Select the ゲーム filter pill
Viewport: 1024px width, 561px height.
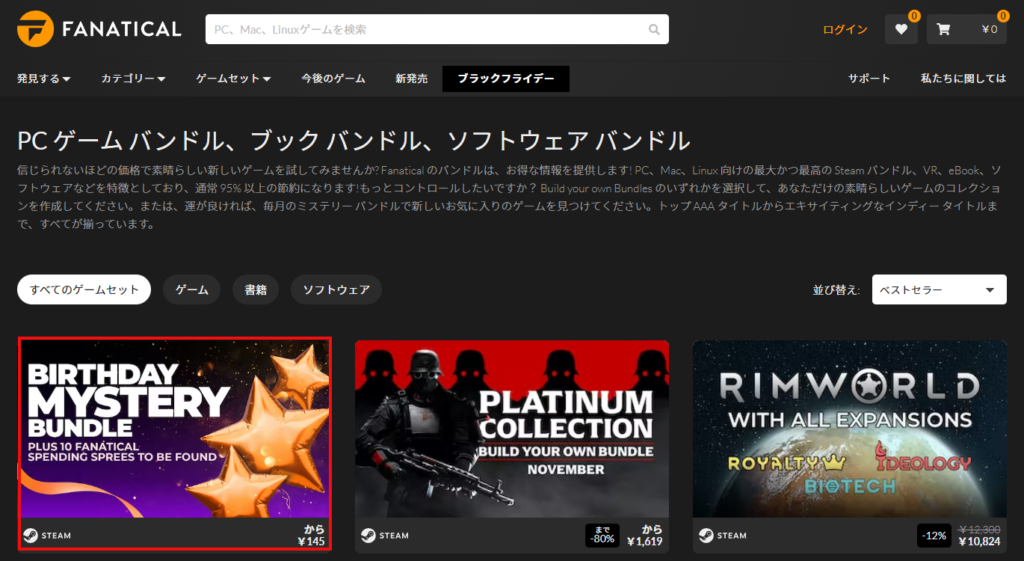[x=192, y=290]
